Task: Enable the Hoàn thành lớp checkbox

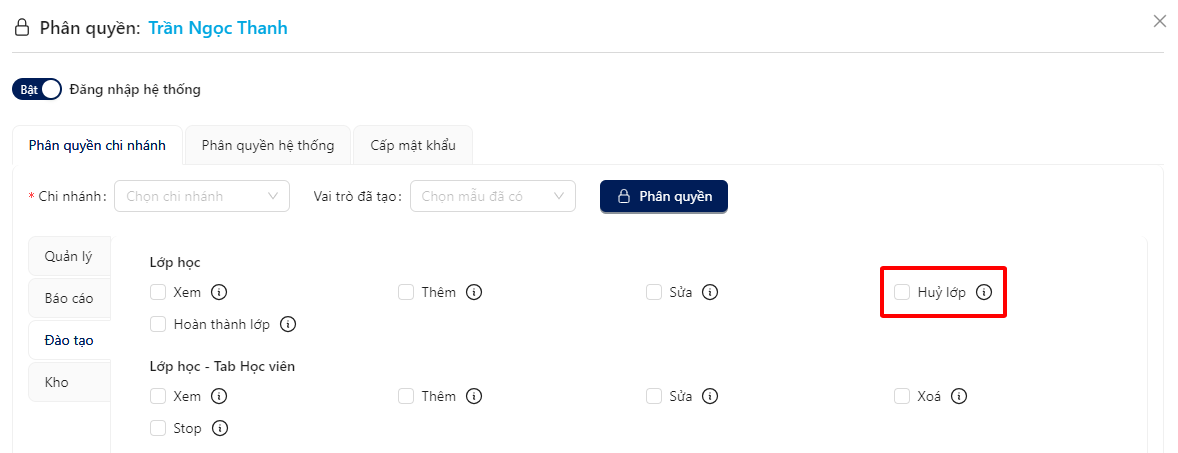Action: pos(158,325)
